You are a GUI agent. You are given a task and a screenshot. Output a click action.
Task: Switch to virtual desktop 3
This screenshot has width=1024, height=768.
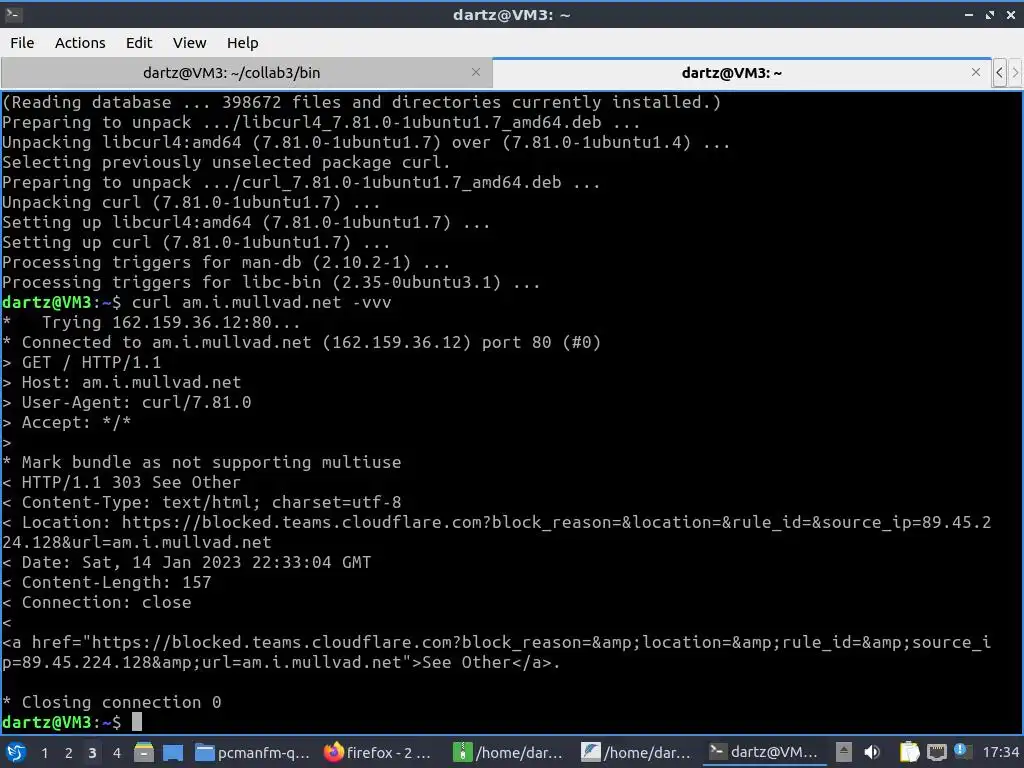92,753
